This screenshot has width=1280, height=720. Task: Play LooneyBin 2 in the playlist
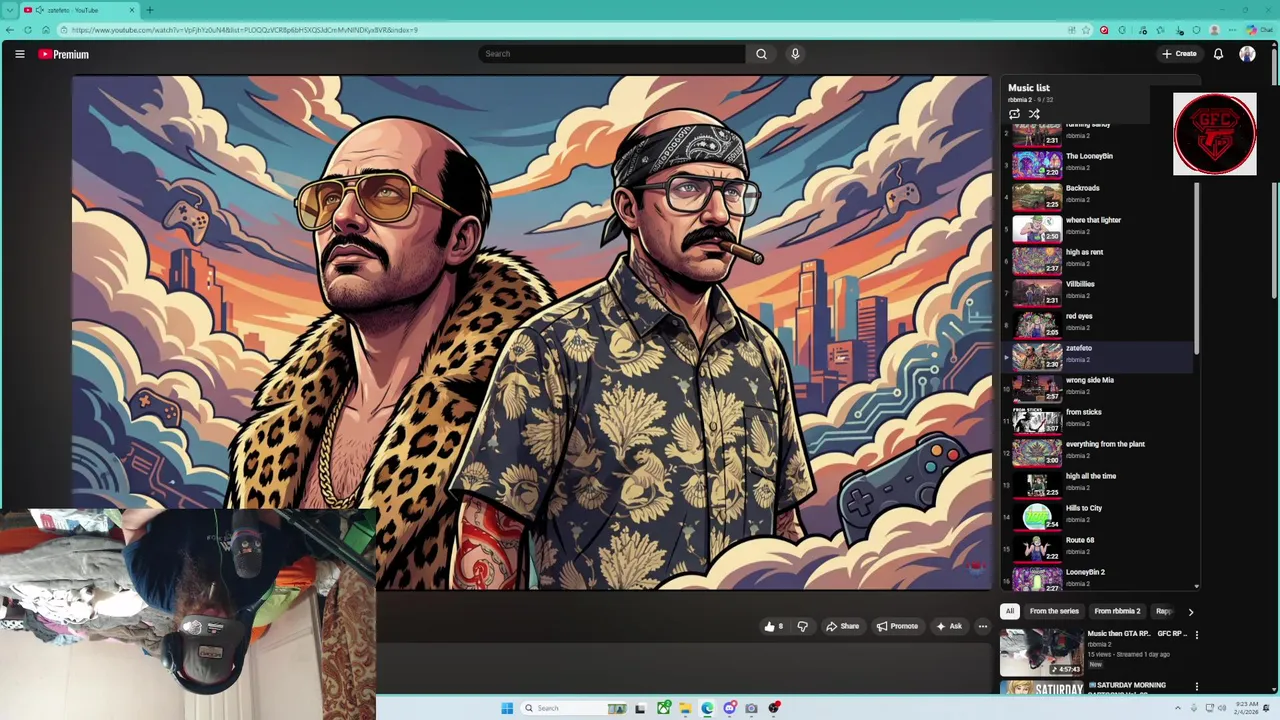[1100, 577]
